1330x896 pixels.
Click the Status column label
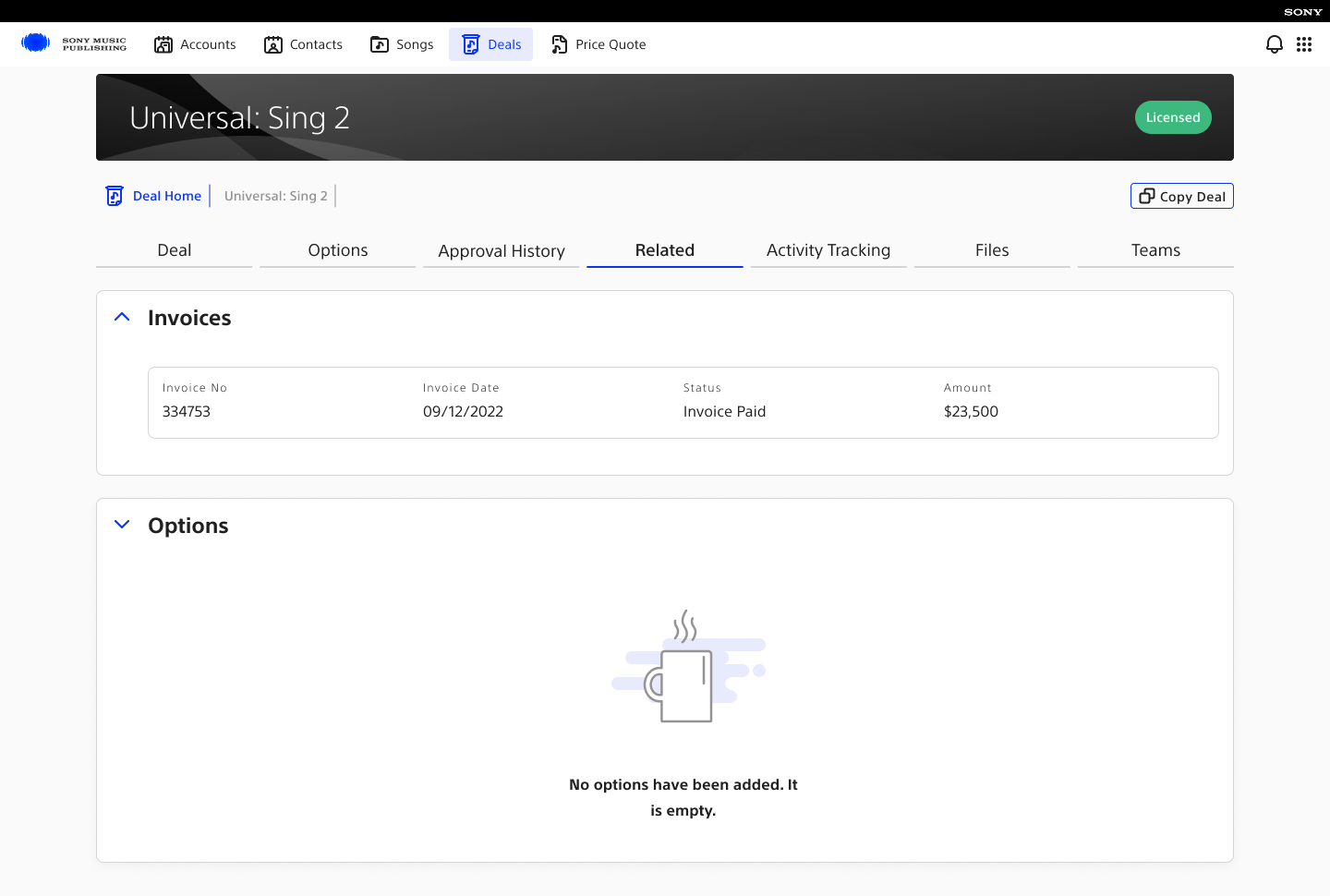coord(702,388)
